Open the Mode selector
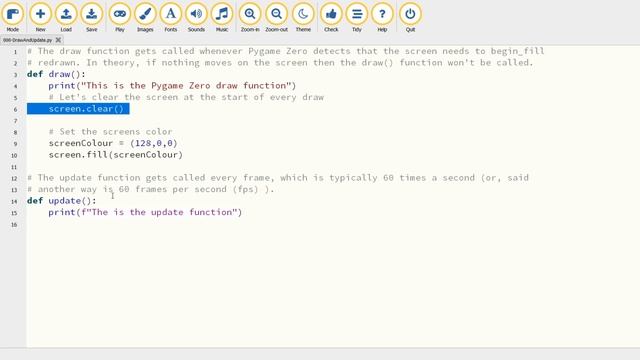640x360 pixels. click(x=13, y=17)
